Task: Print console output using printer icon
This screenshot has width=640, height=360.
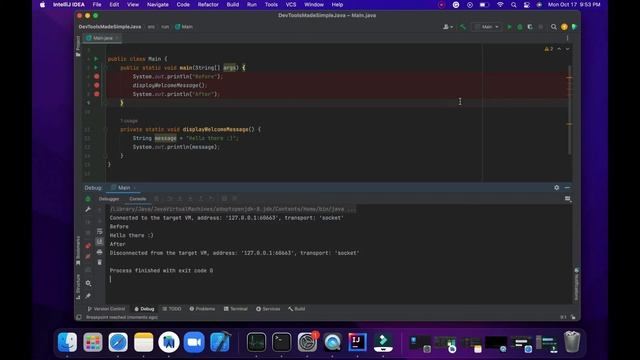Action: click(x=100, y=252)
